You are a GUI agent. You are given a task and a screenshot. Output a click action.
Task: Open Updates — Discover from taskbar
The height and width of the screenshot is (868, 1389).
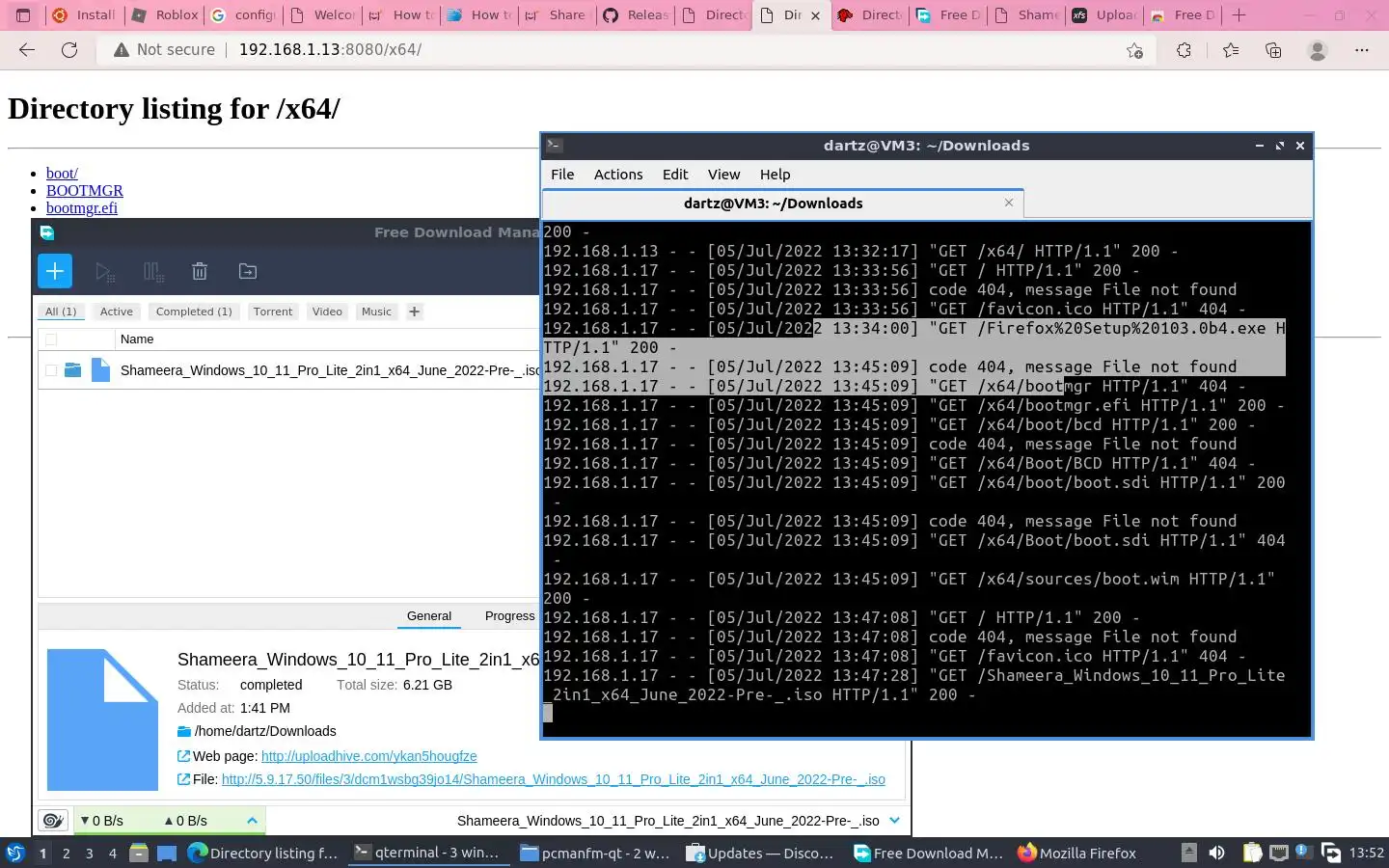[x=760, y=853]
